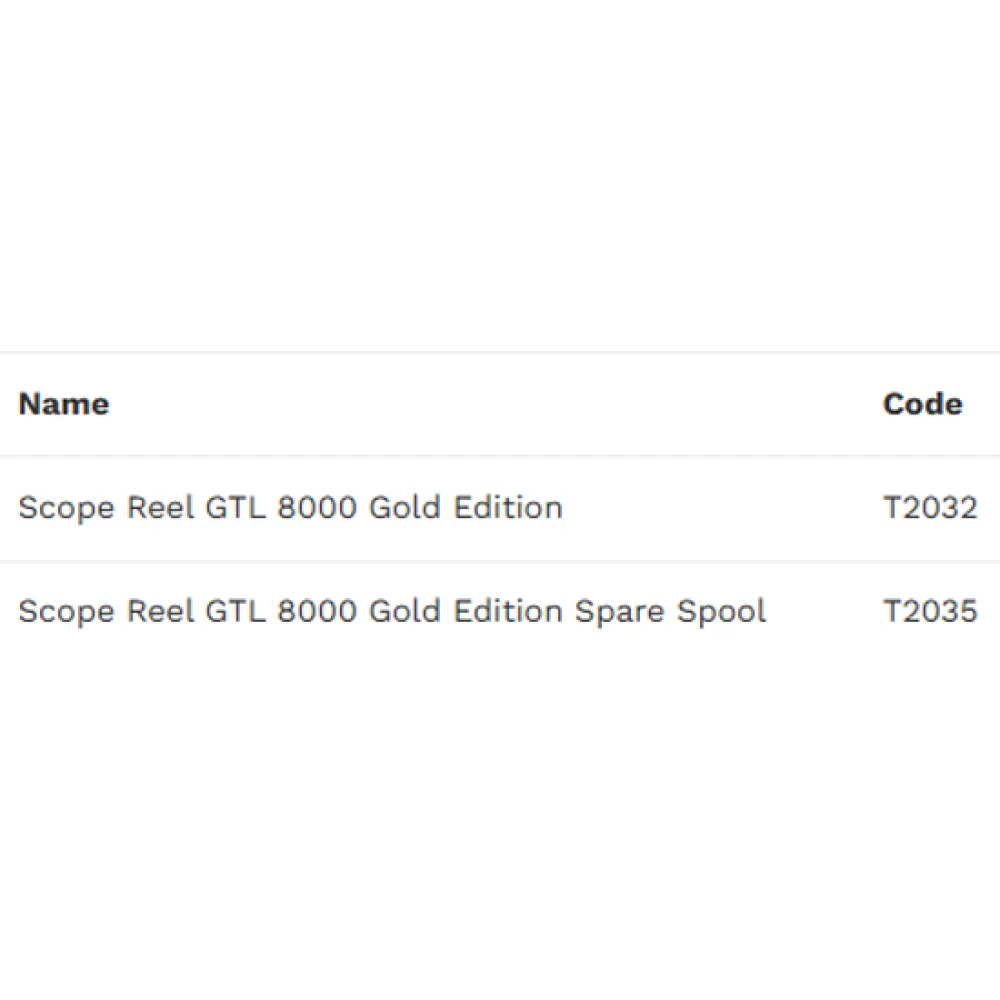Select the Scope Reel GTL 8000 Gold Edition name
Viewport: 1000px width, 1000px height.
pyautogui.click(x=290, y=508)
